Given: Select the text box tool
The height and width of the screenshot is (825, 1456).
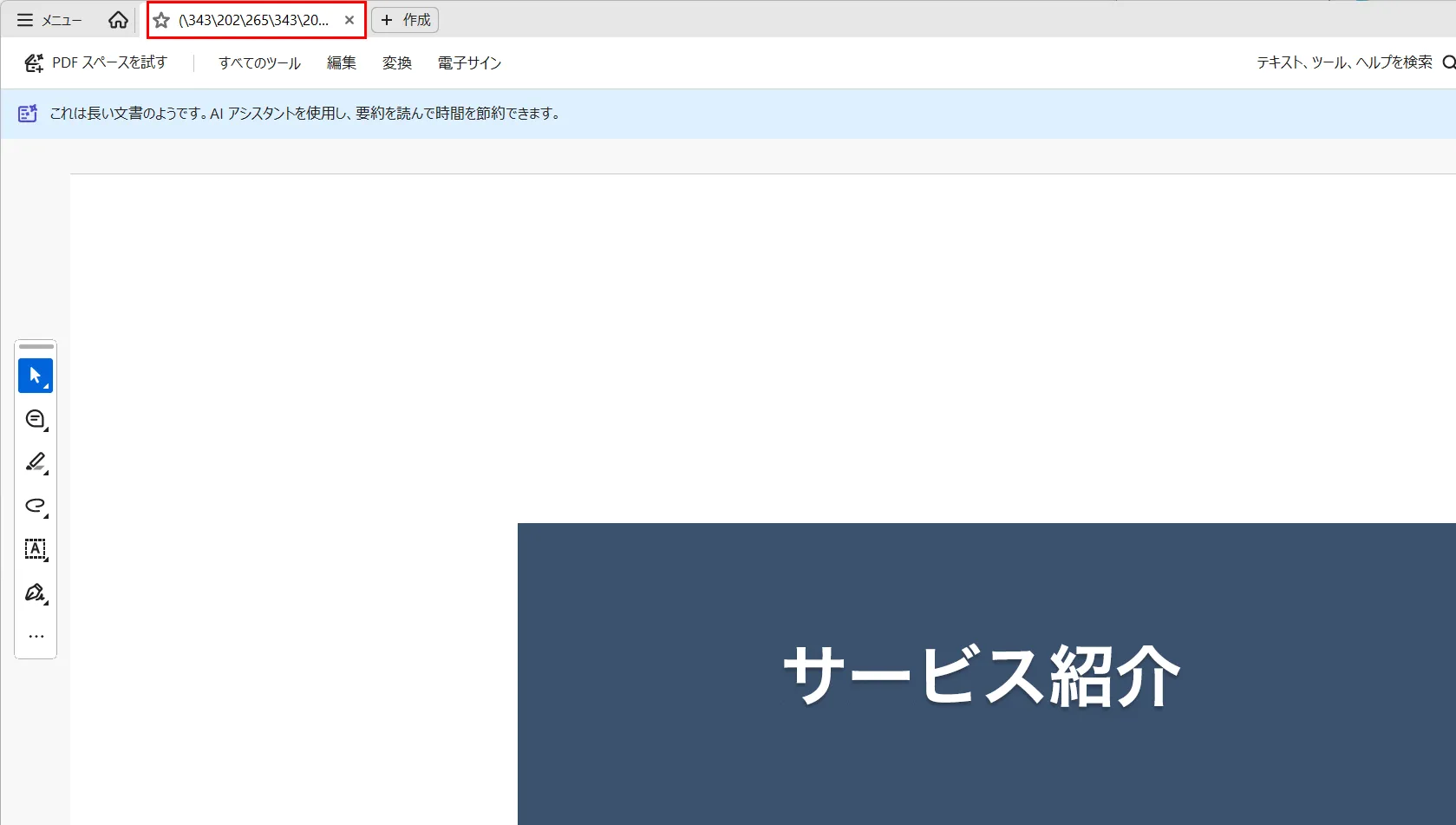Looking at the screenshot, I should pyautogui.click(x=36, y=549).
